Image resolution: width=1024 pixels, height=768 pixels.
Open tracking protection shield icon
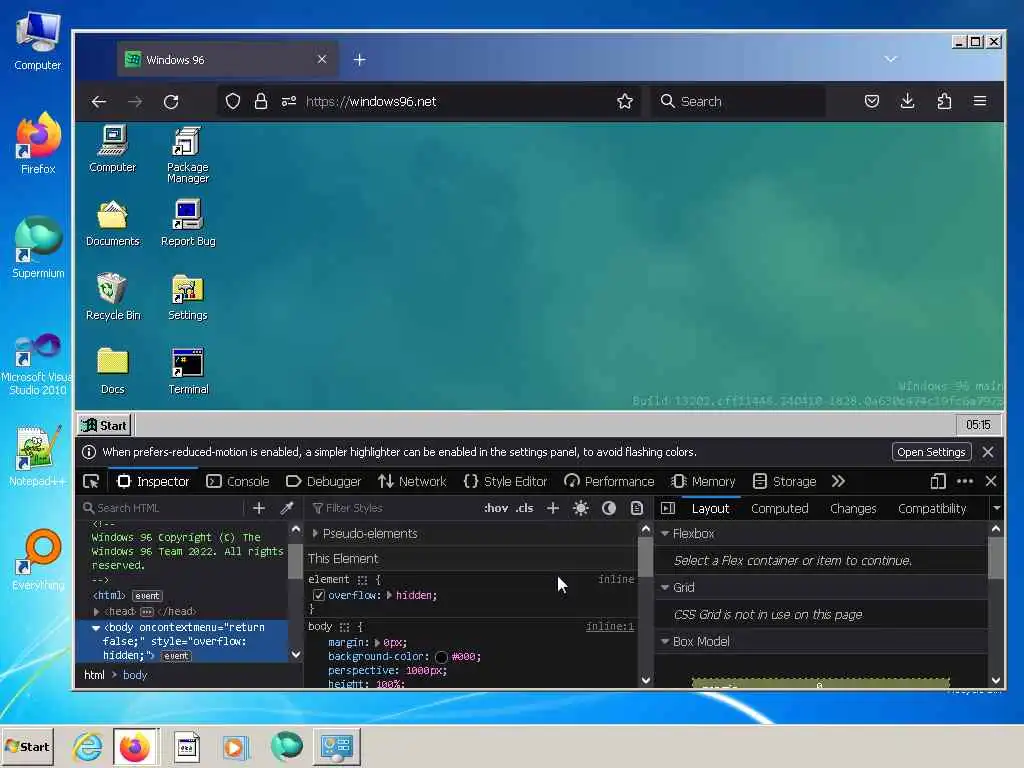[232, 101]
